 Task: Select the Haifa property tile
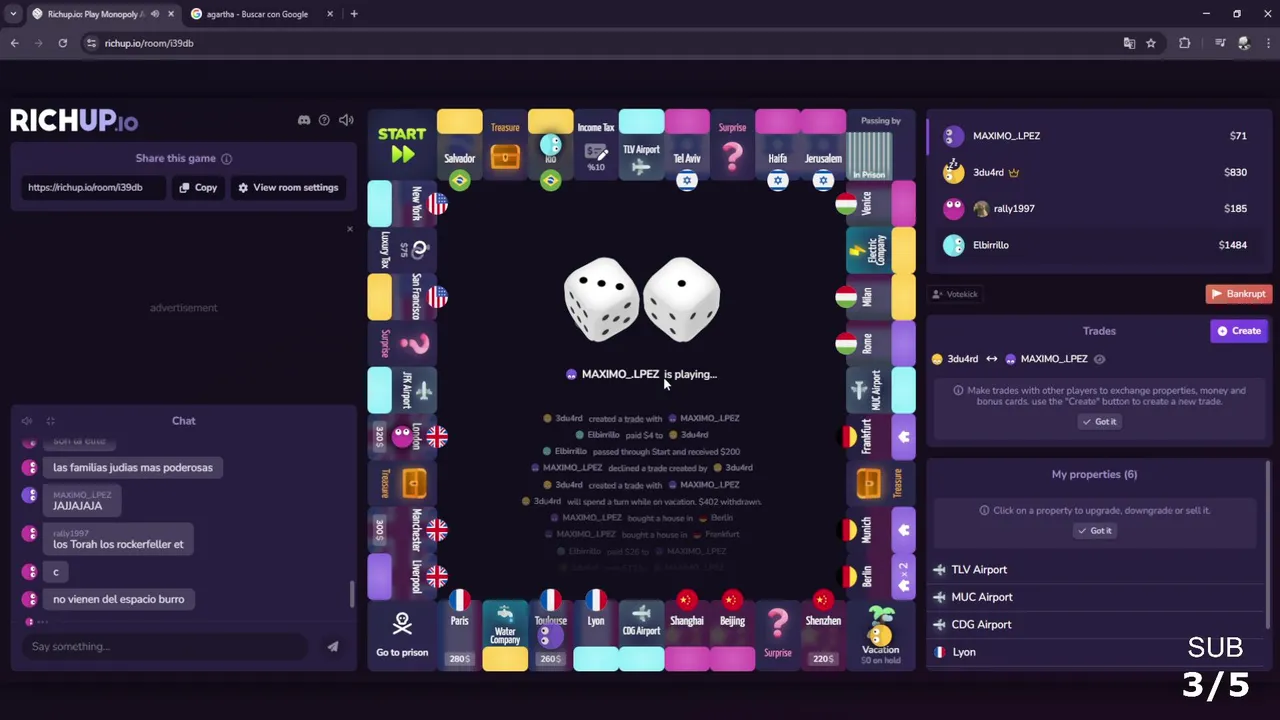click(777, 146)
